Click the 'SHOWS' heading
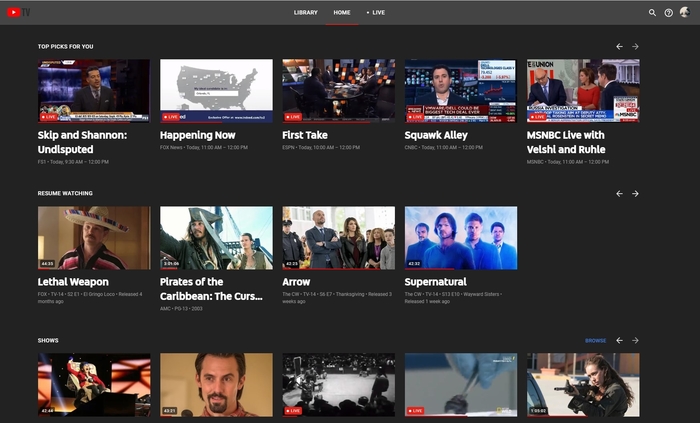Screen dimensions: 700x423 pyautogui.click(x=48, y=340)
